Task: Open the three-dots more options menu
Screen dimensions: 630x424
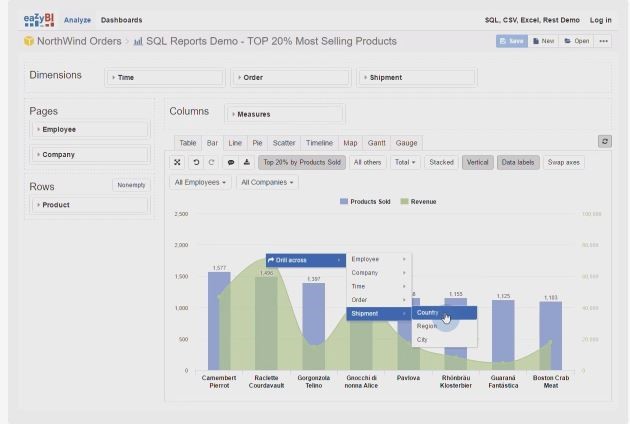Action: click(603, 41)
